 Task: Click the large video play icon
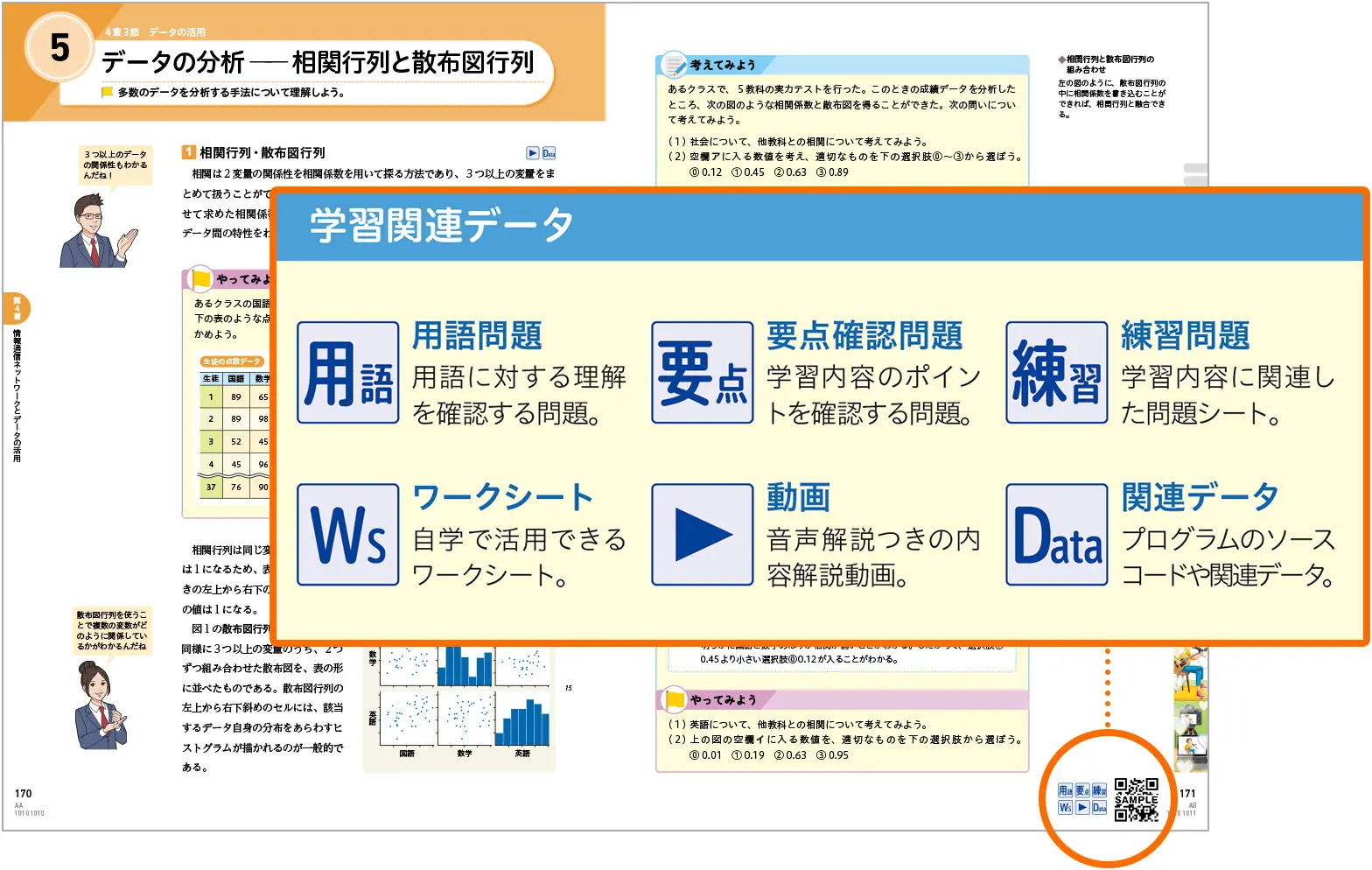pos(702,535)
